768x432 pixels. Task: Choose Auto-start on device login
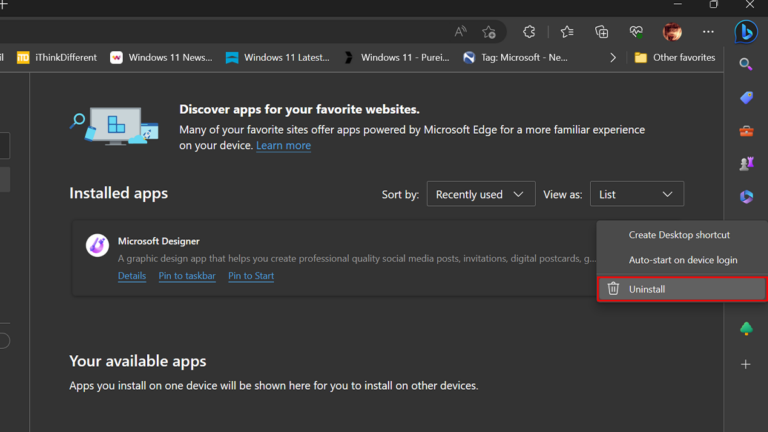[x=682, y=260]
